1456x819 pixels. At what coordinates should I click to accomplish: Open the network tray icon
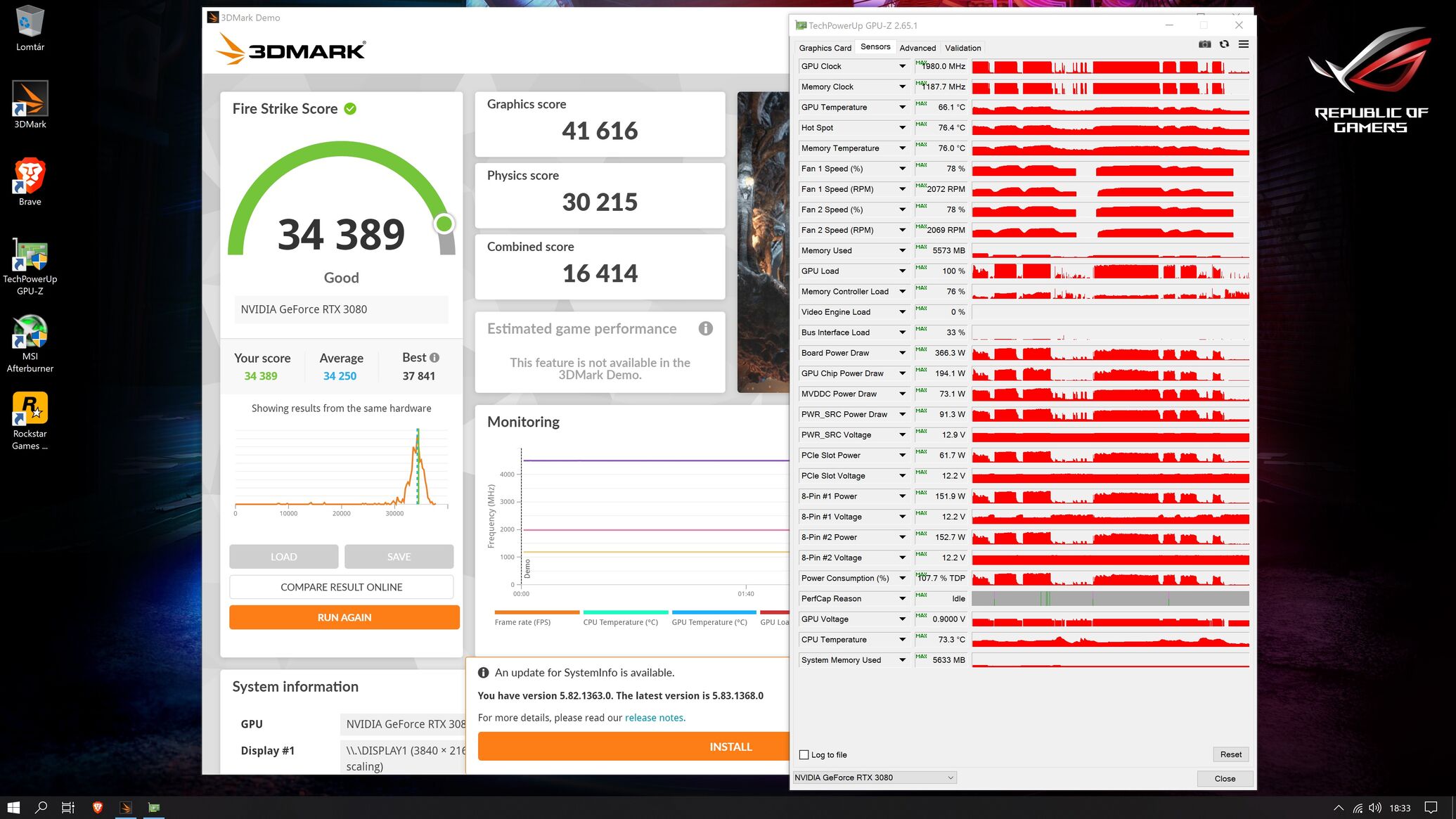click(x=1358, y=808)
